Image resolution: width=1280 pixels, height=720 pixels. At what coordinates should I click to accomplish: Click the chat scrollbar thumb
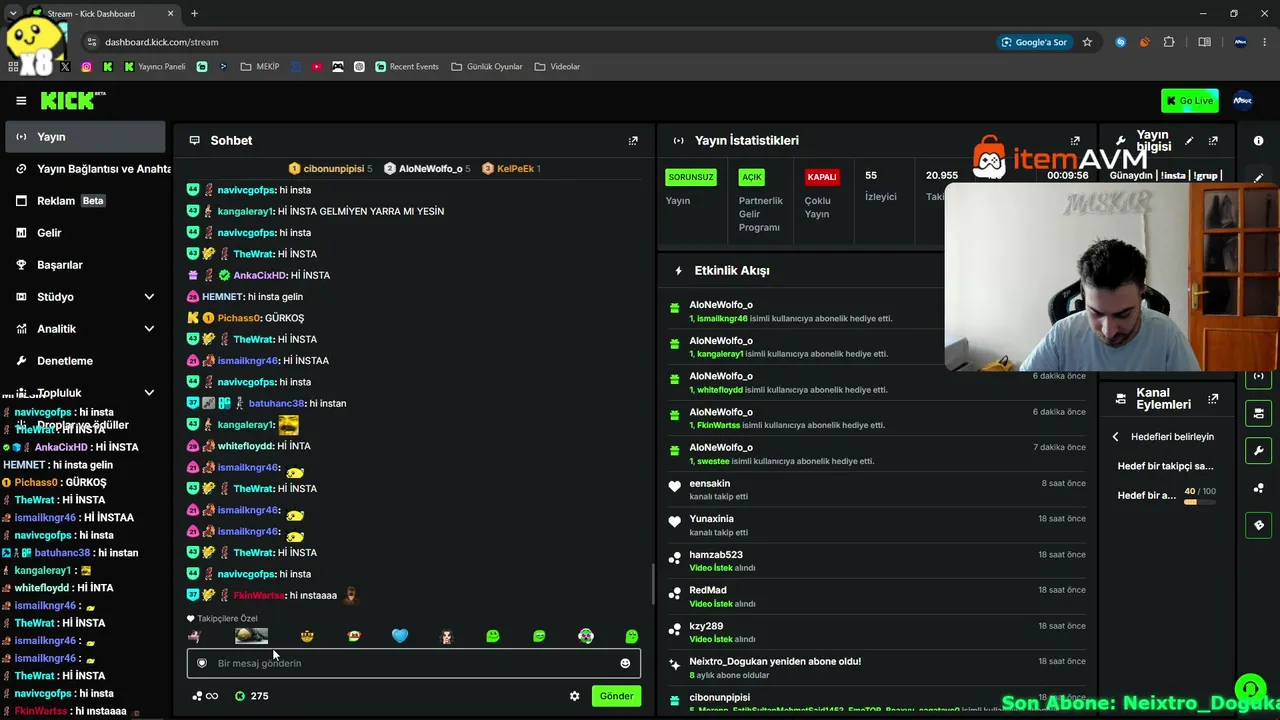653,583
